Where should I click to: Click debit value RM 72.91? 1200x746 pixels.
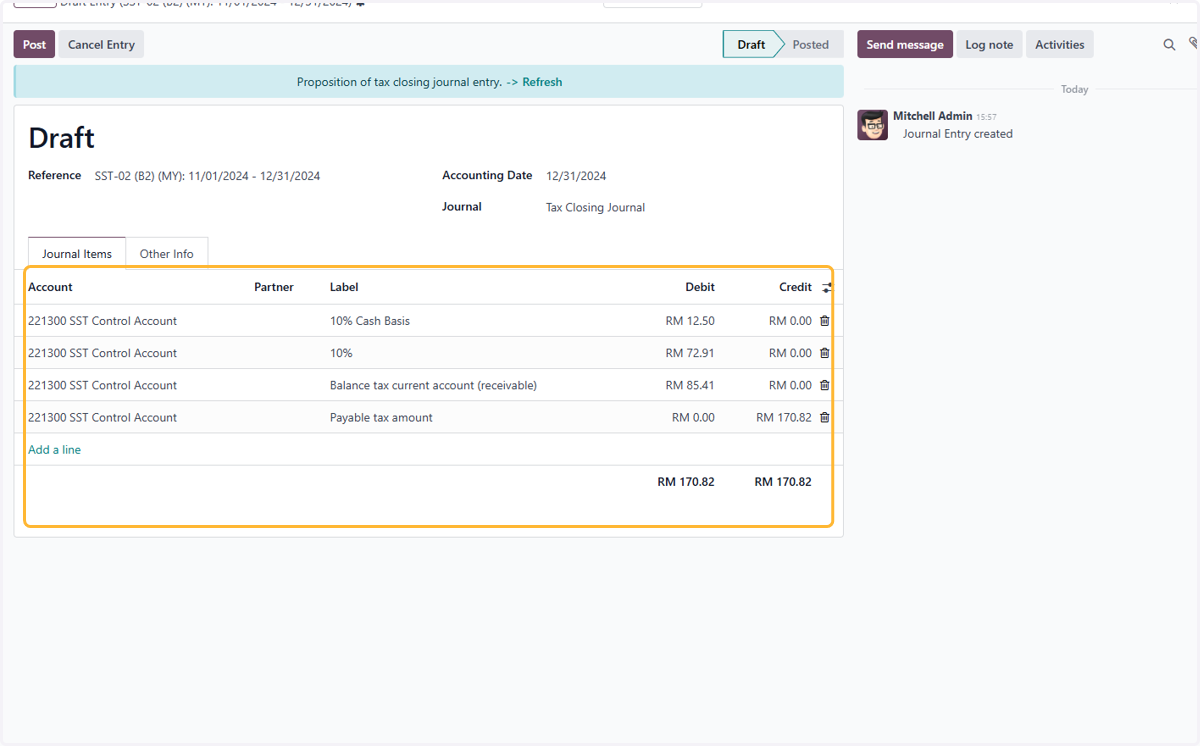click(690, 353)
